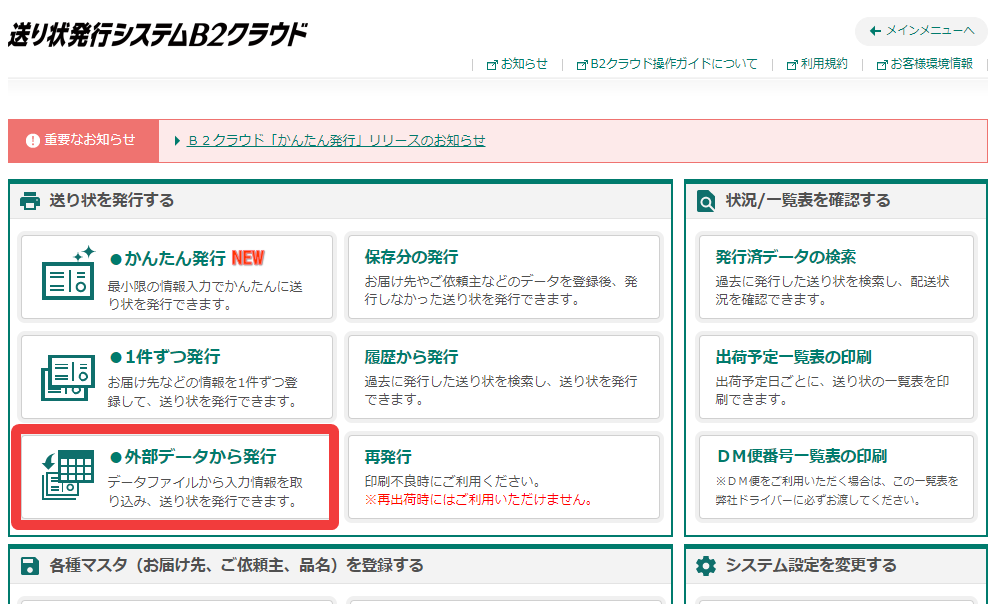Select the 1件ずつ発行 title
This screenshot has width=997, height=604.
165,357
